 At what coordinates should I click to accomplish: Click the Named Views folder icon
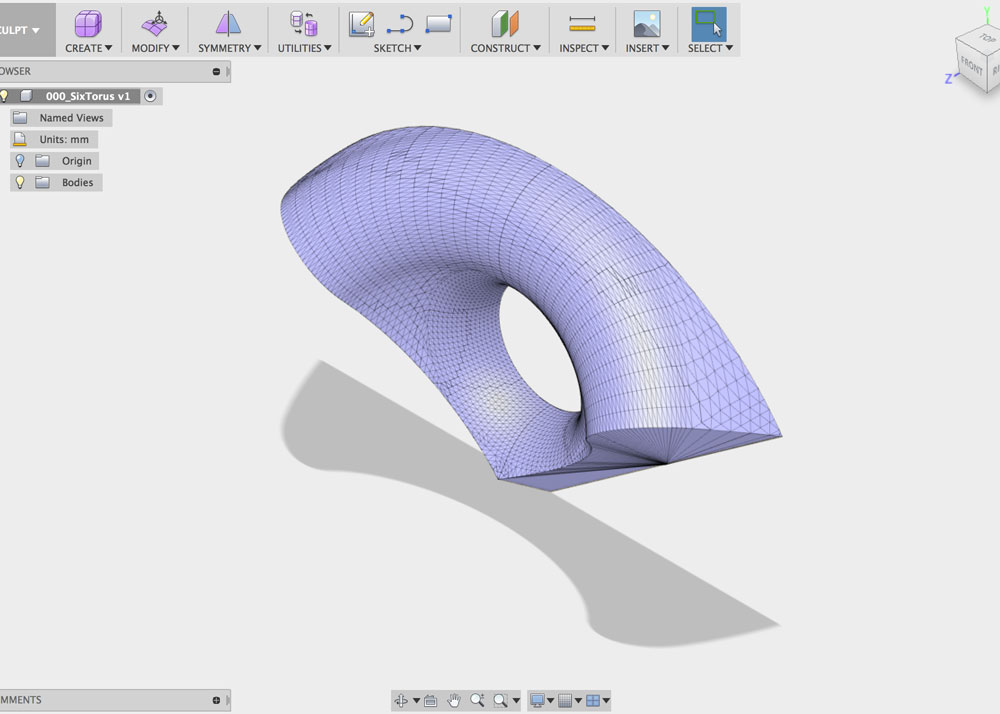(x=20, y=117)
